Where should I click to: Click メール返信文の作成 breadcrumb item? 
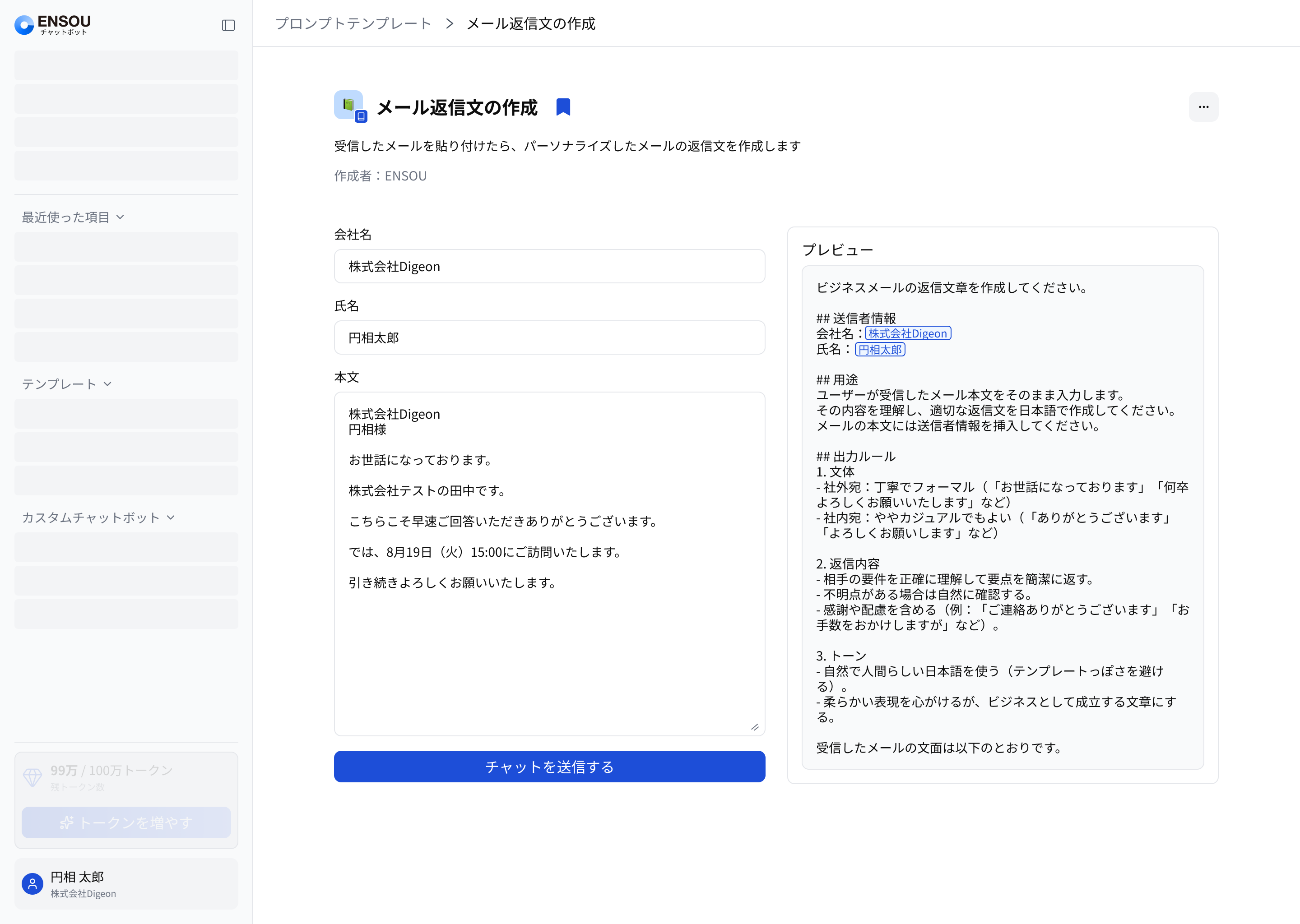(530, 23)
